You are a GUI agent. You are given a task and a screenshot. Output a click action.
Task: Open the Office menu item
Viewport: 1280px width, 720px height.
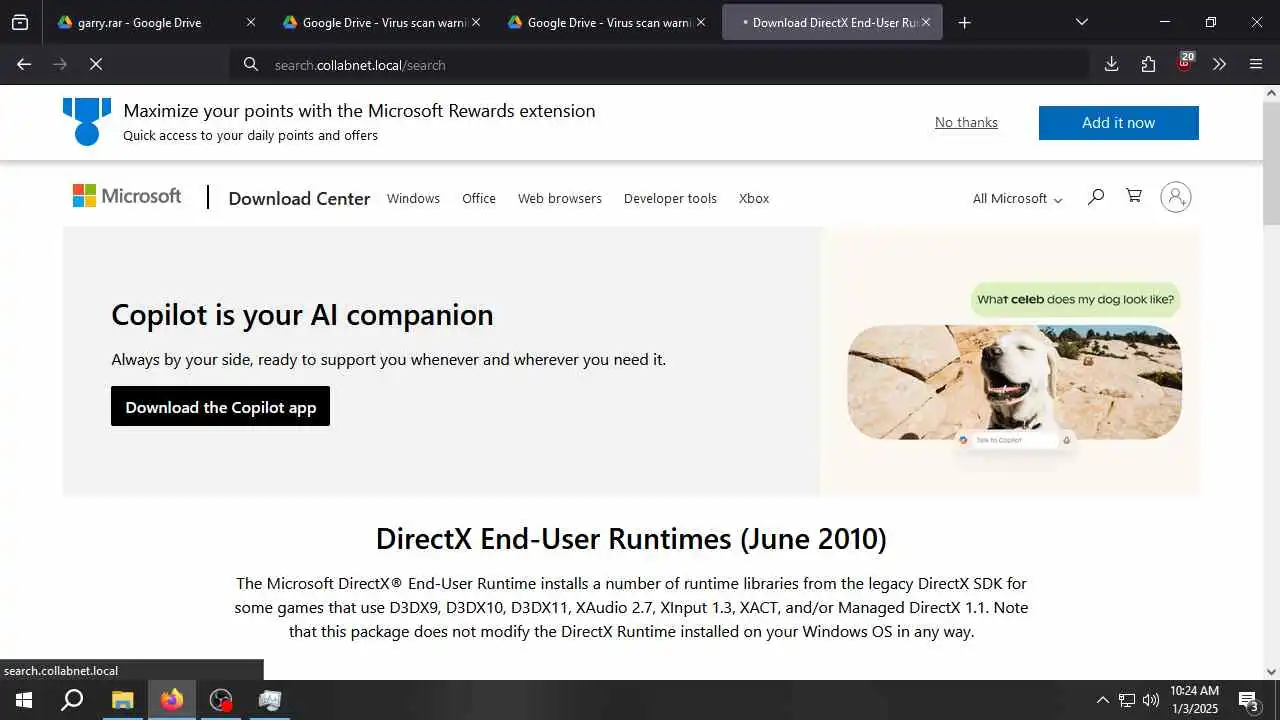(x=479, y=198)
